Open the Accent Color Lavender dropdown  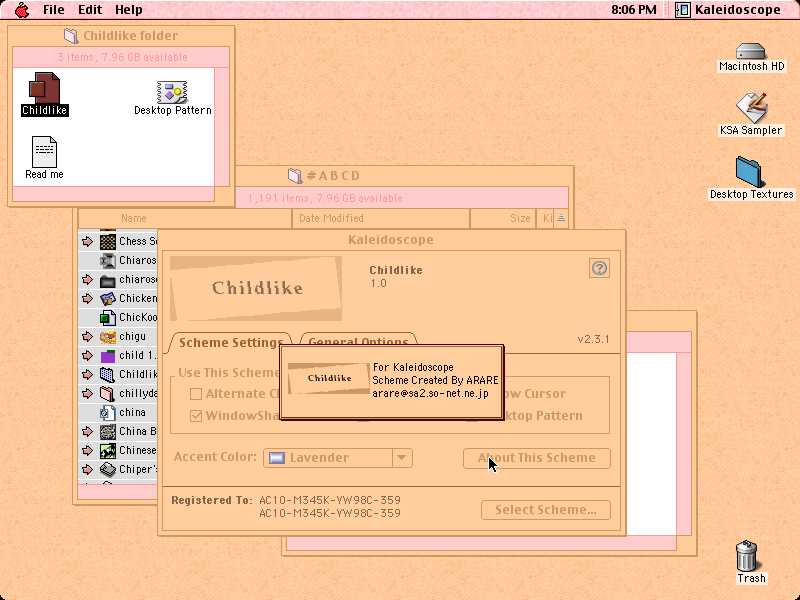[337, 458]
